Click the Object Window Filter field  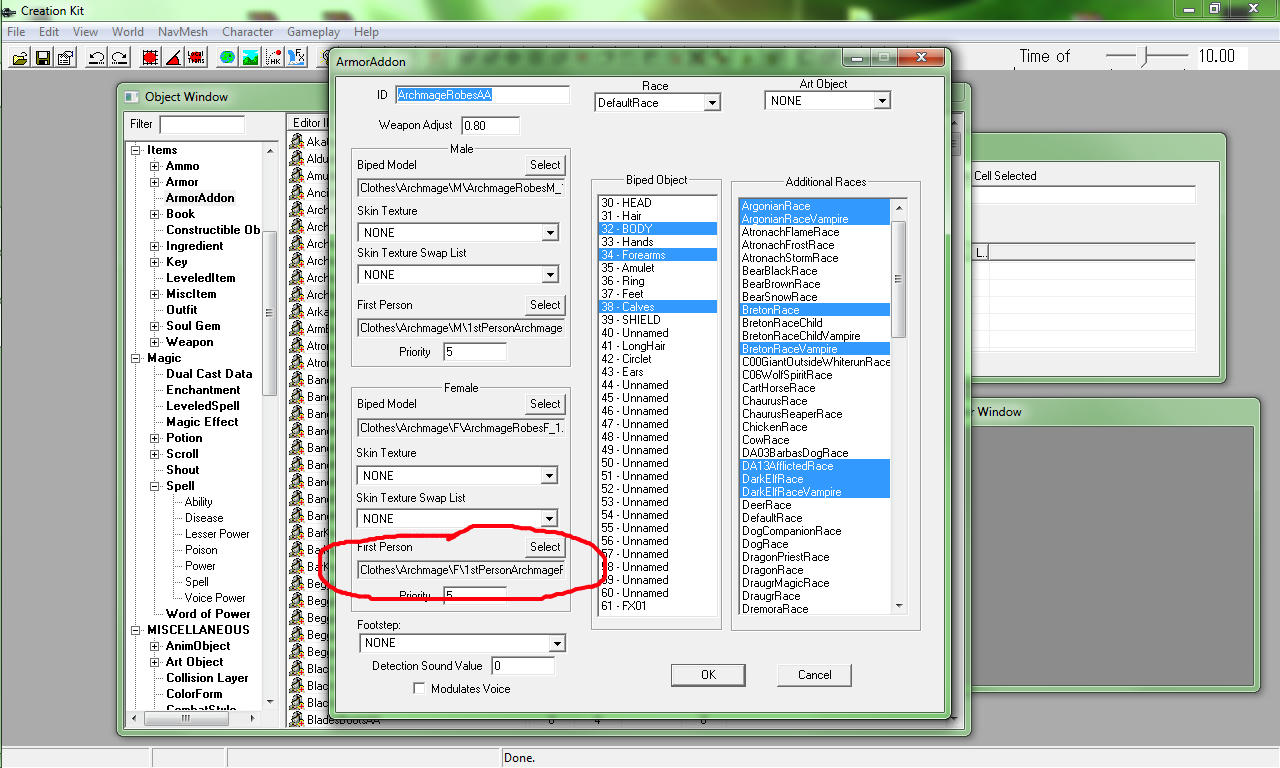[202, 125]
